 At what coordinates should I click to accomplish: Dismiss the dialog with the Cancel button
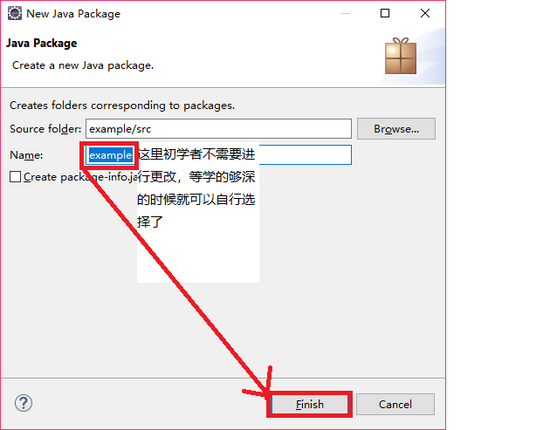(x=395, y=404)
